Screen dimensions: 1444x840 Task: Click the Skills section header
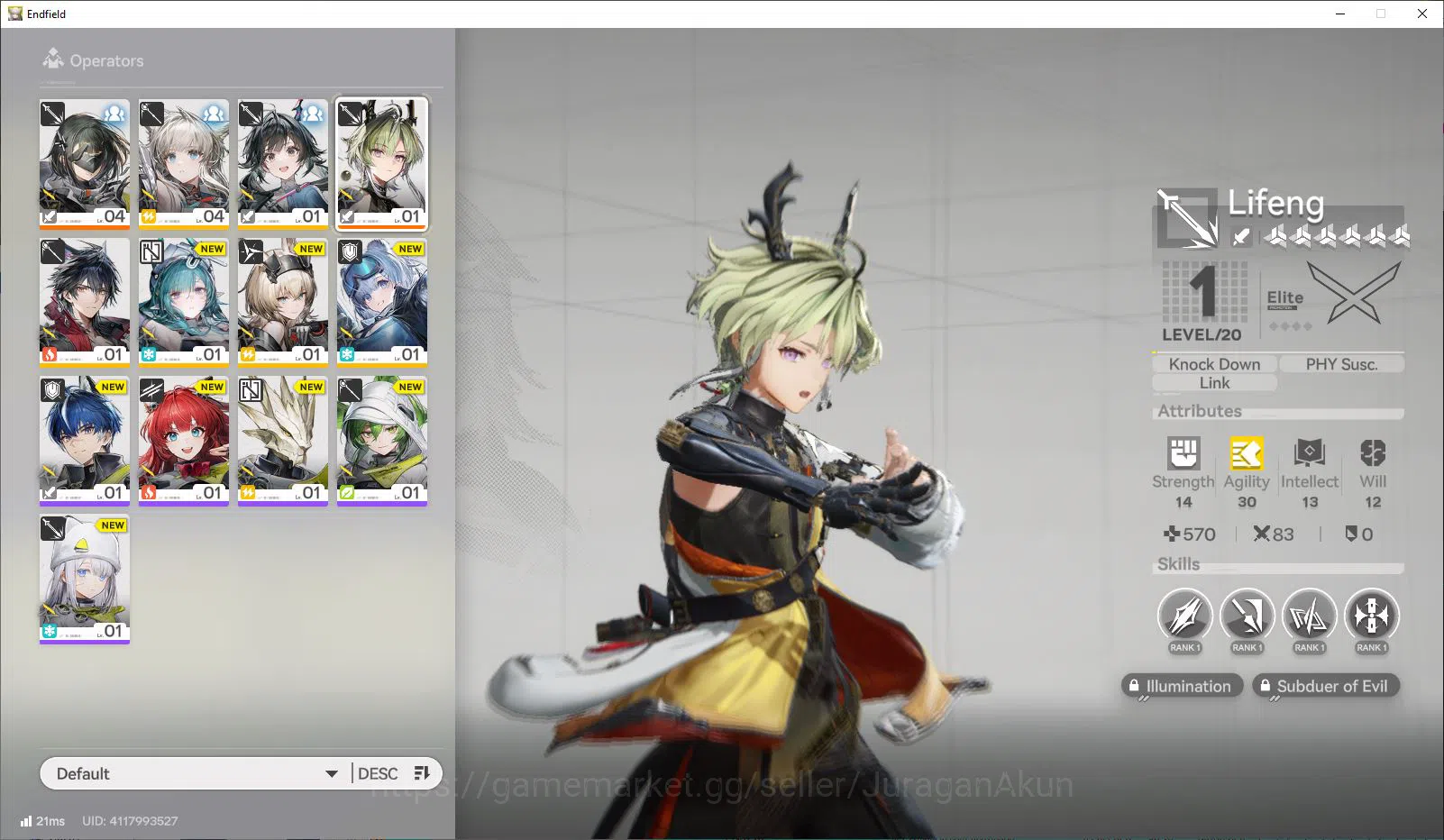click(1178, 564)
